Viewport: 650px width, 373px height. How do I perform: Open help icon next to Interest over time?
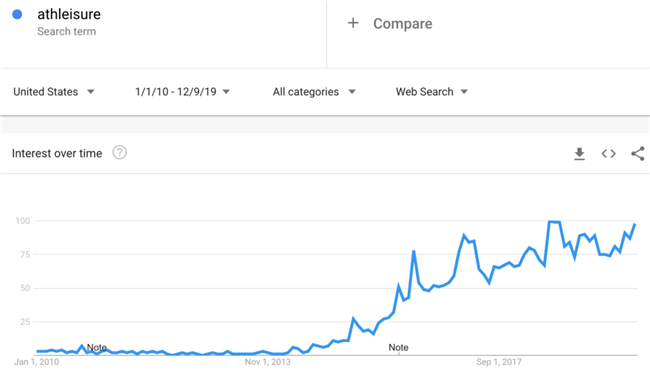[x=120, y=153]
